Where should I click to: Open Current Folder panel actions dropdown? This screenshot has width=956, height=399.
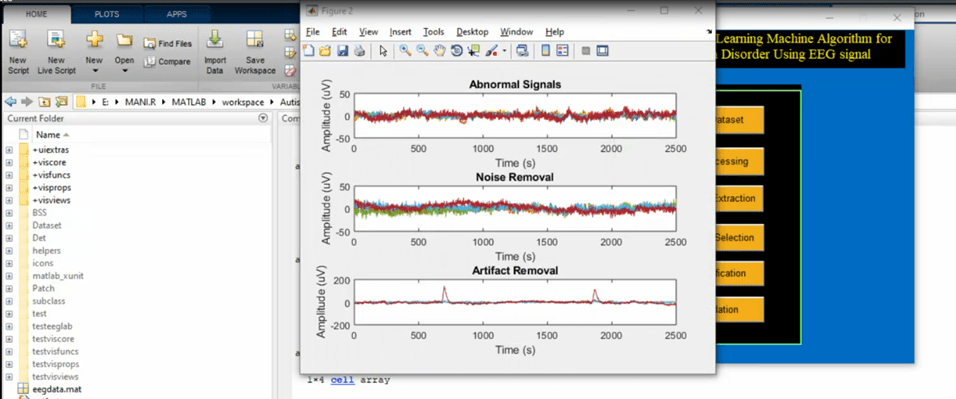(x=263, y=118)
